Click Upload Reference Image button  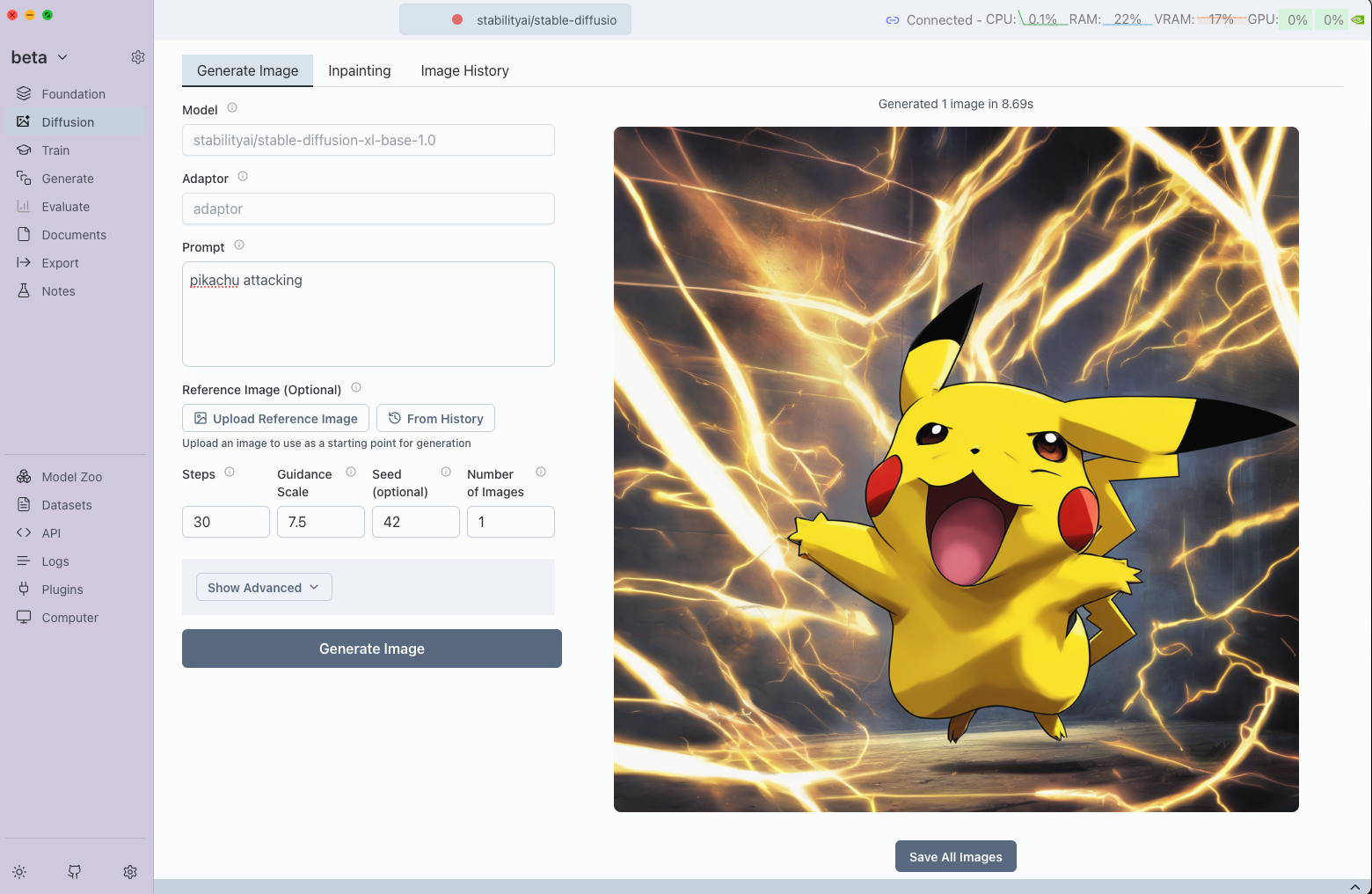pyautogui.click(x=275, y=418)
